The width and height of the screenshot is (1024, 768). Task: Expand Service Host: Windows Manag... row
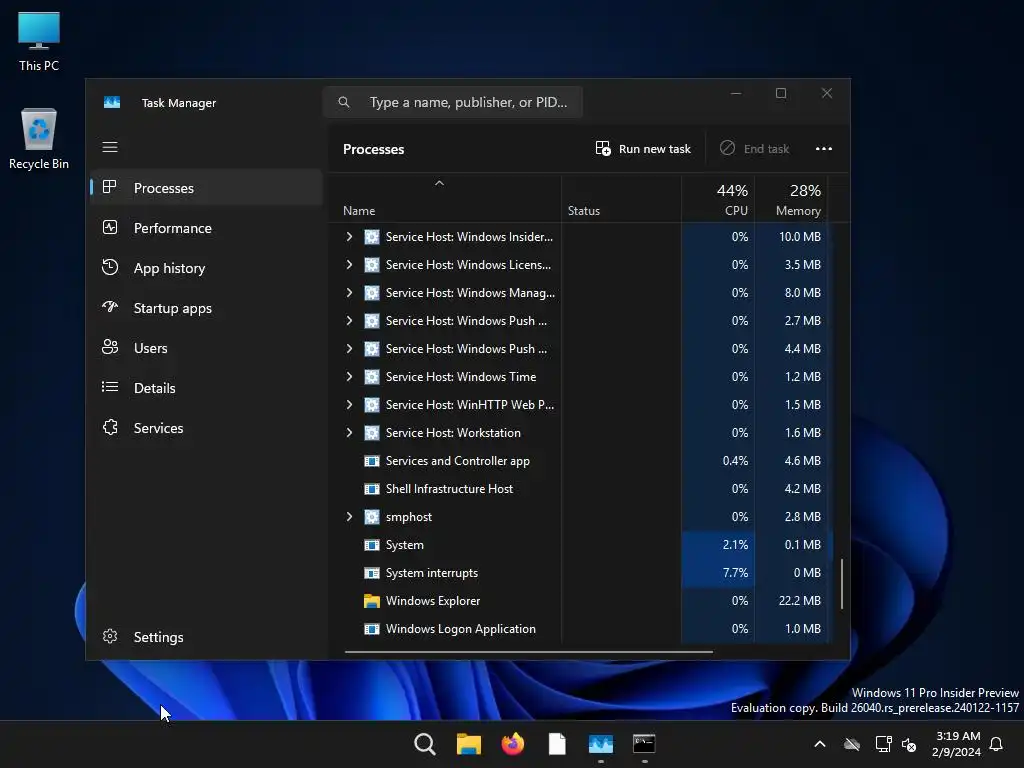(349, 293)
